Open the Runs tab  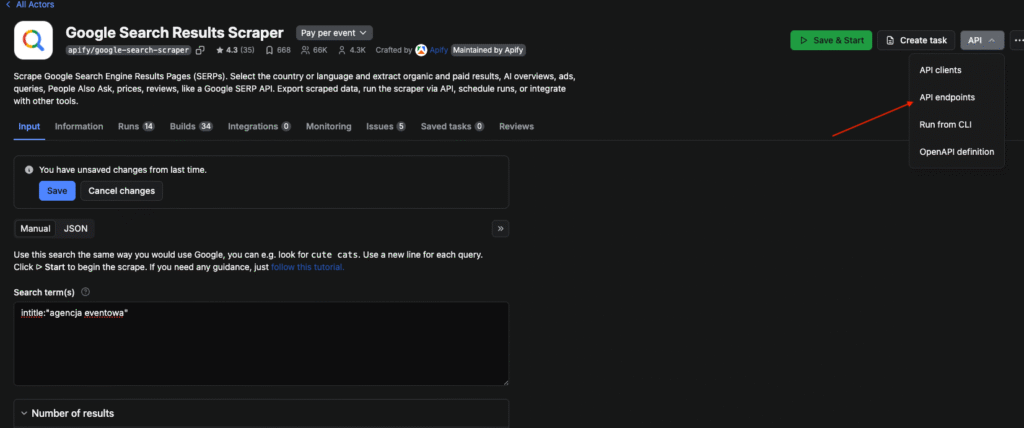point(135,127)
